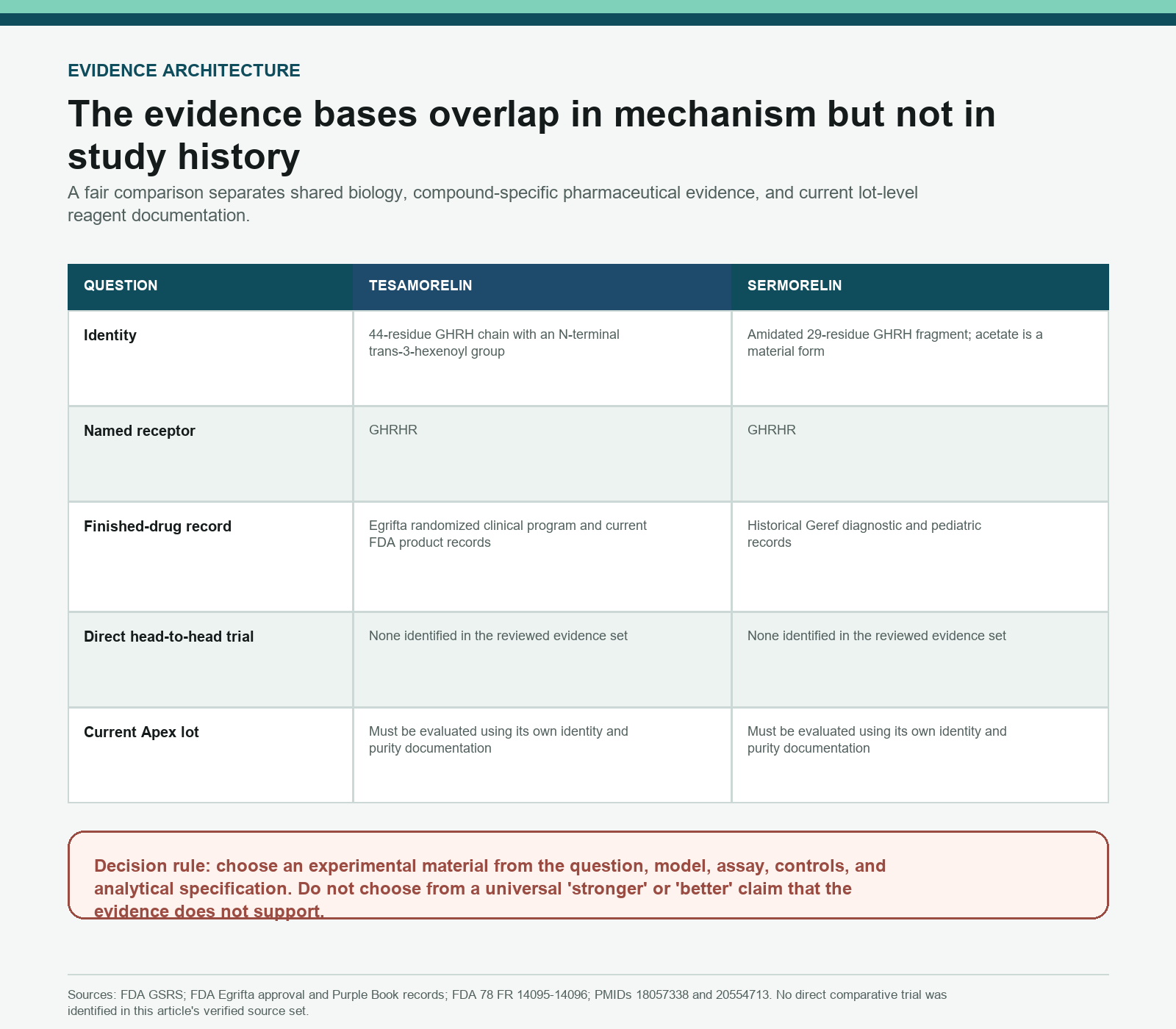Click the Sources footnote text
Image resolution: width=1176 pixels, height=1029 pixels.
[x=507, y=1003]
